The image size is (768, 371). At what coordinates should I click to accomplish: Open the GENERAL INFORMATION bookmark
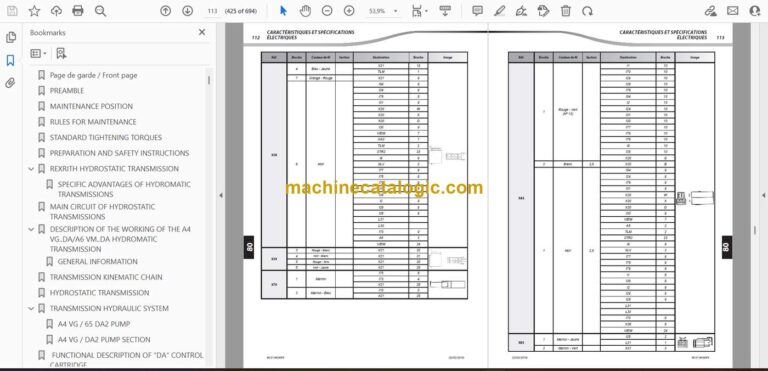pos(97,262)
